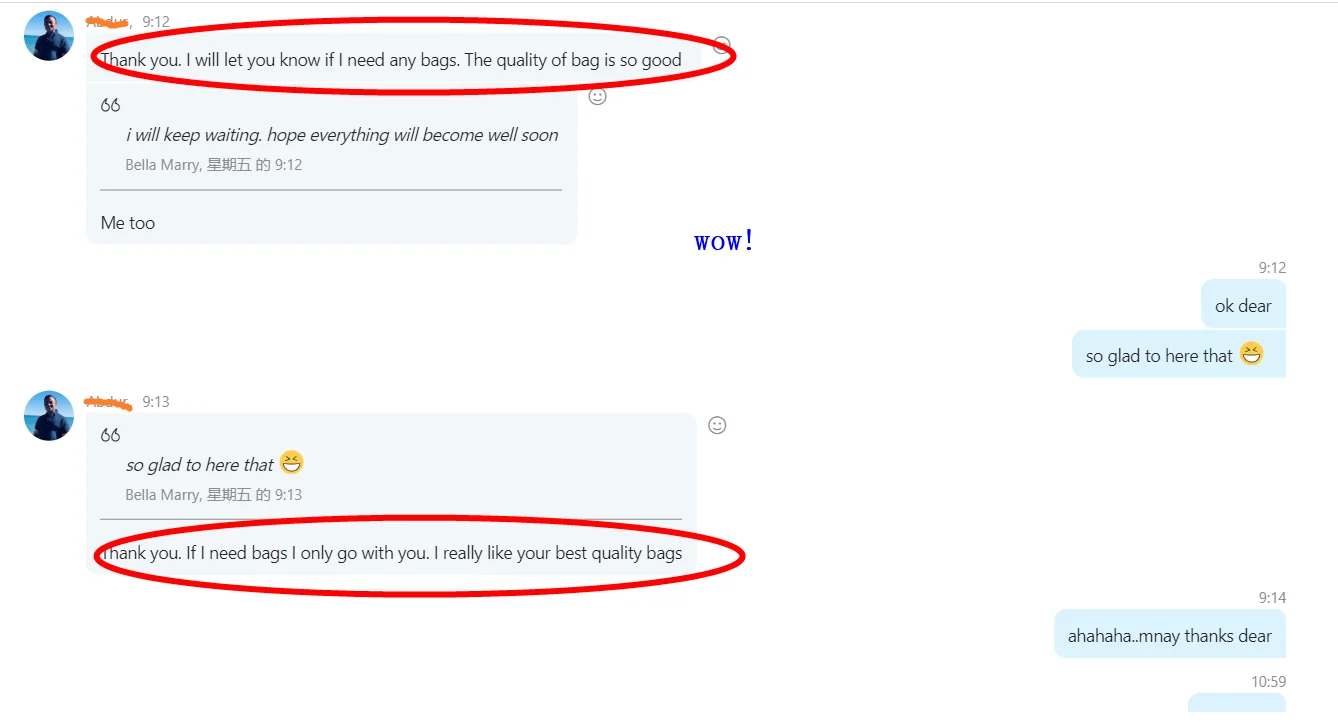Select the 'Me too' reply text

pos(128,223)
